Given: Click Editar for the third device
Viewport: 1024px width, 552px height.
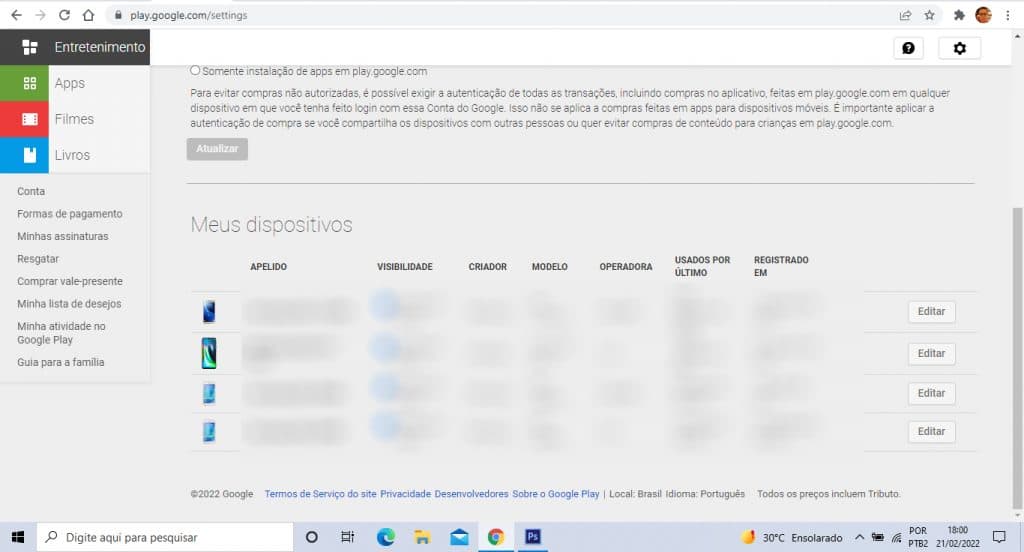Looking at the screenshot, I should point(931,393).
